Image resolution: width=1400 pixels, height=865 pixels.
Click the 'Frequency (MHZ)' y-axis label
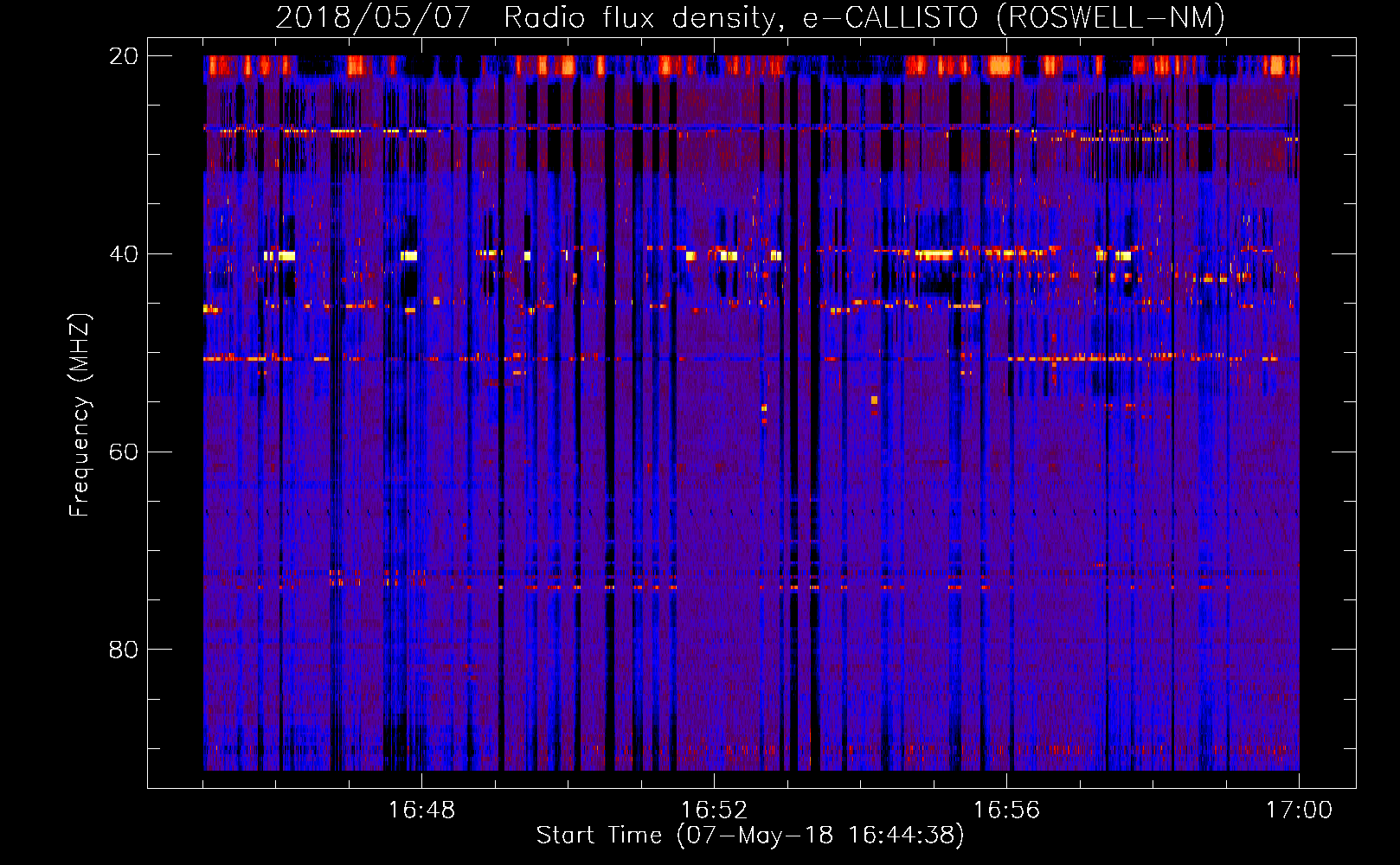(x=80, y=415)
